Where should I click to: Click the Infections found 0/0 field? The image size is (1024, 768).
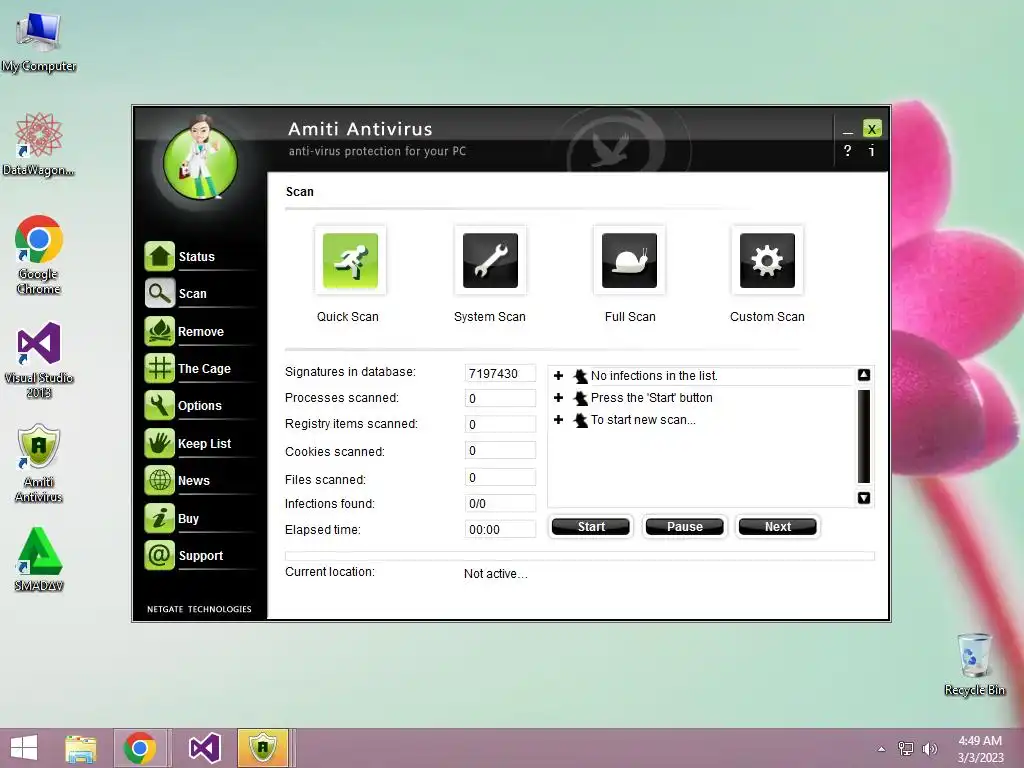pos(500,504)
